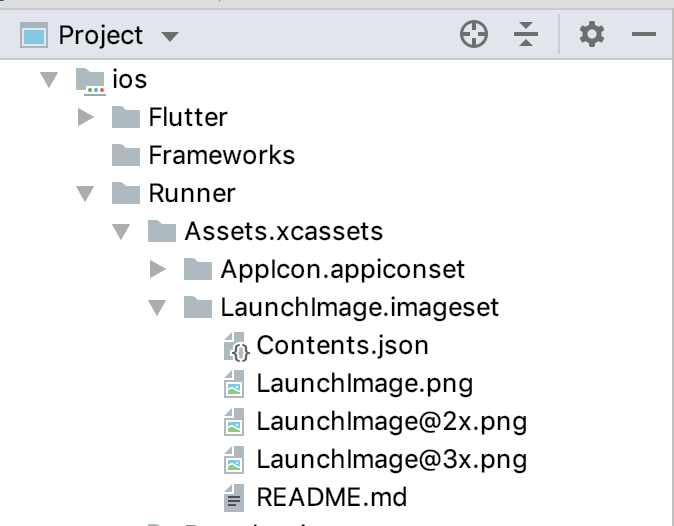Select the LaunchImage@2x.png file
674x526 pixels.
391,421
